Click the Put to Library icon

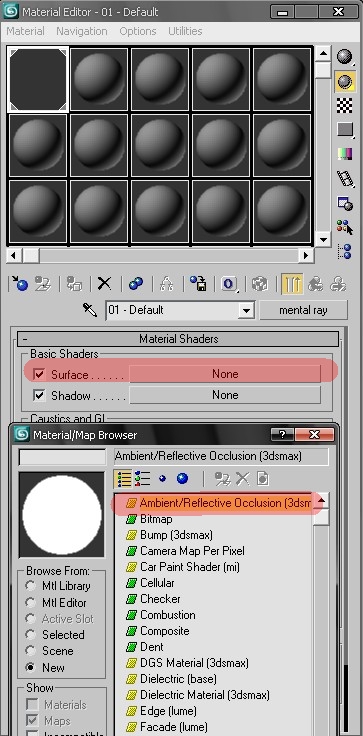point(198,284)
